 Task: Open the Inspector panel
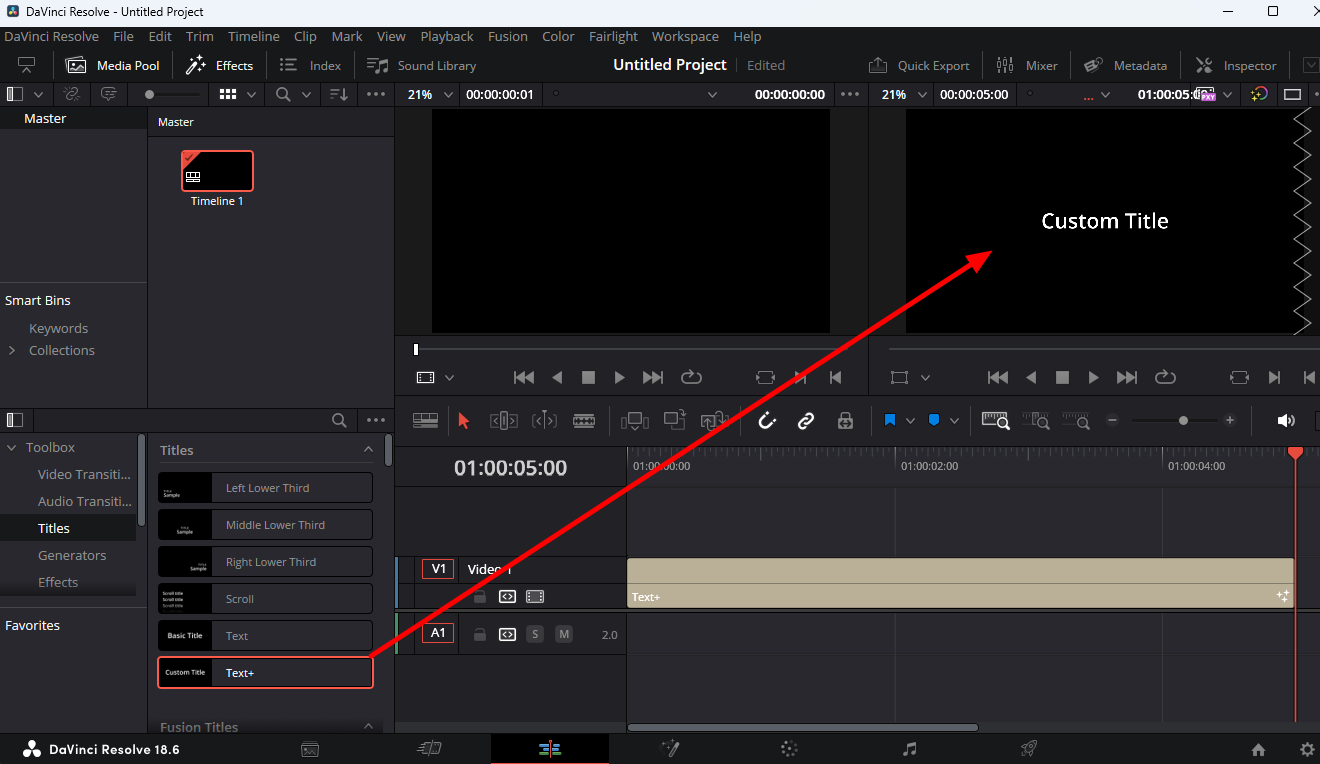(1236, 65)
